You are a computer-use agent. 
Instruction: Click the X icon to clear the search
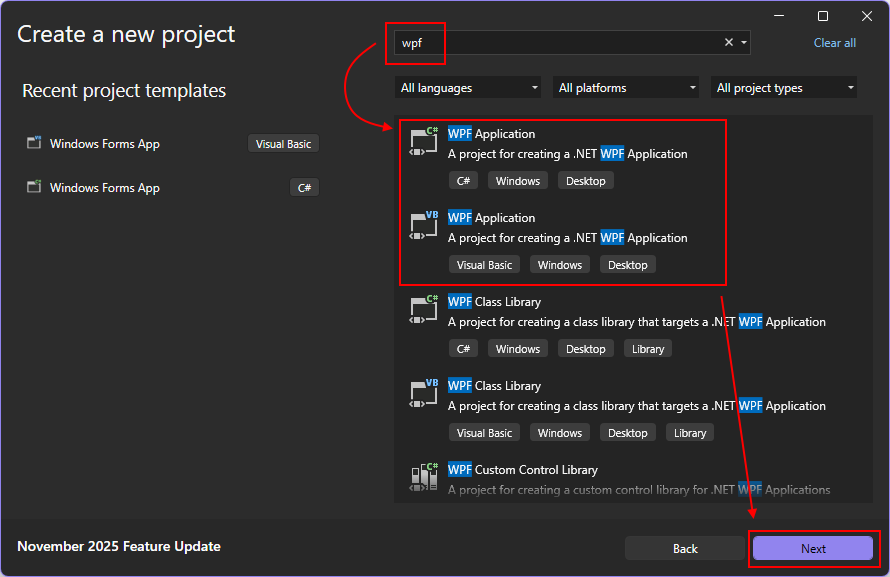click(x=728, y=42)
